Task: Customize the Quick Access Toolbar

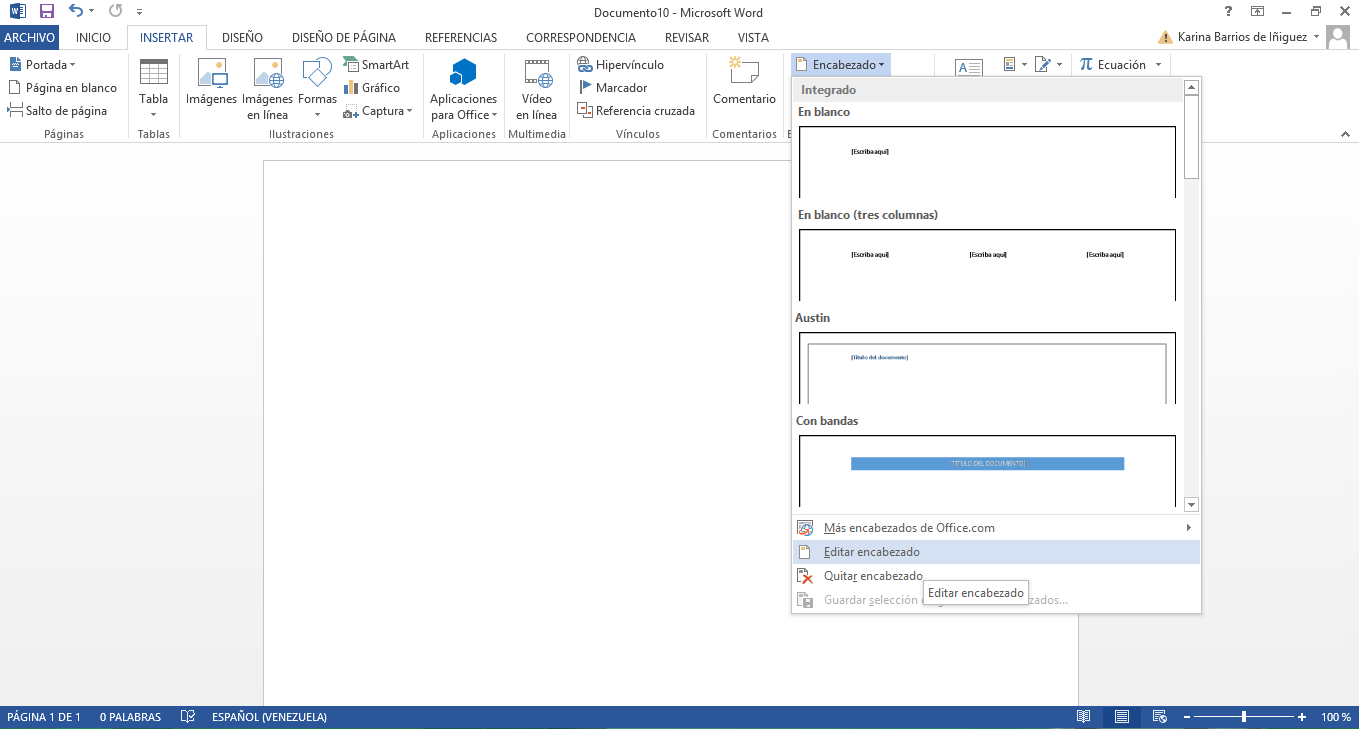Action: pyautogui.click(x=139, y=12)
